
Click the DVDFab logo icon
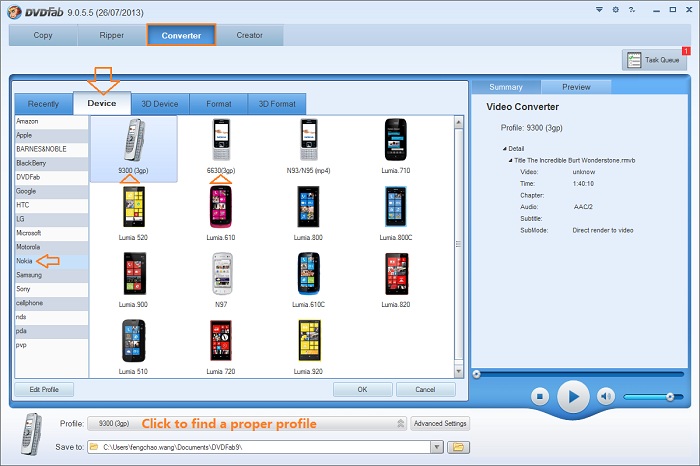pos(14,12)
